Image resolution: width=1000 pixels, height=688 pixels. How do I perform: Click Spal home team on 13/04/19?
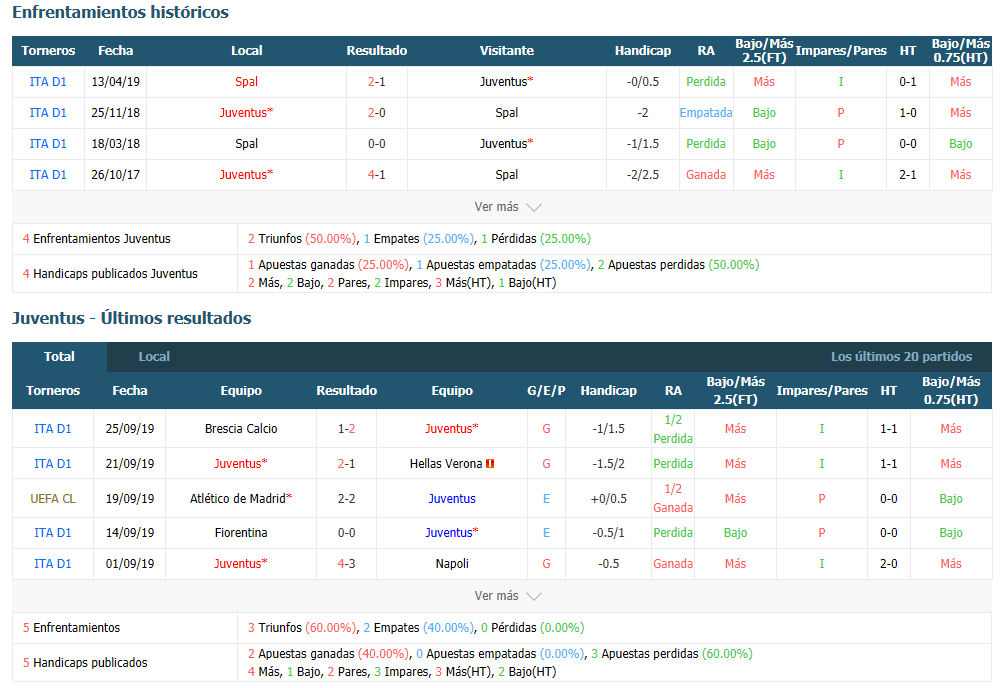246,82
